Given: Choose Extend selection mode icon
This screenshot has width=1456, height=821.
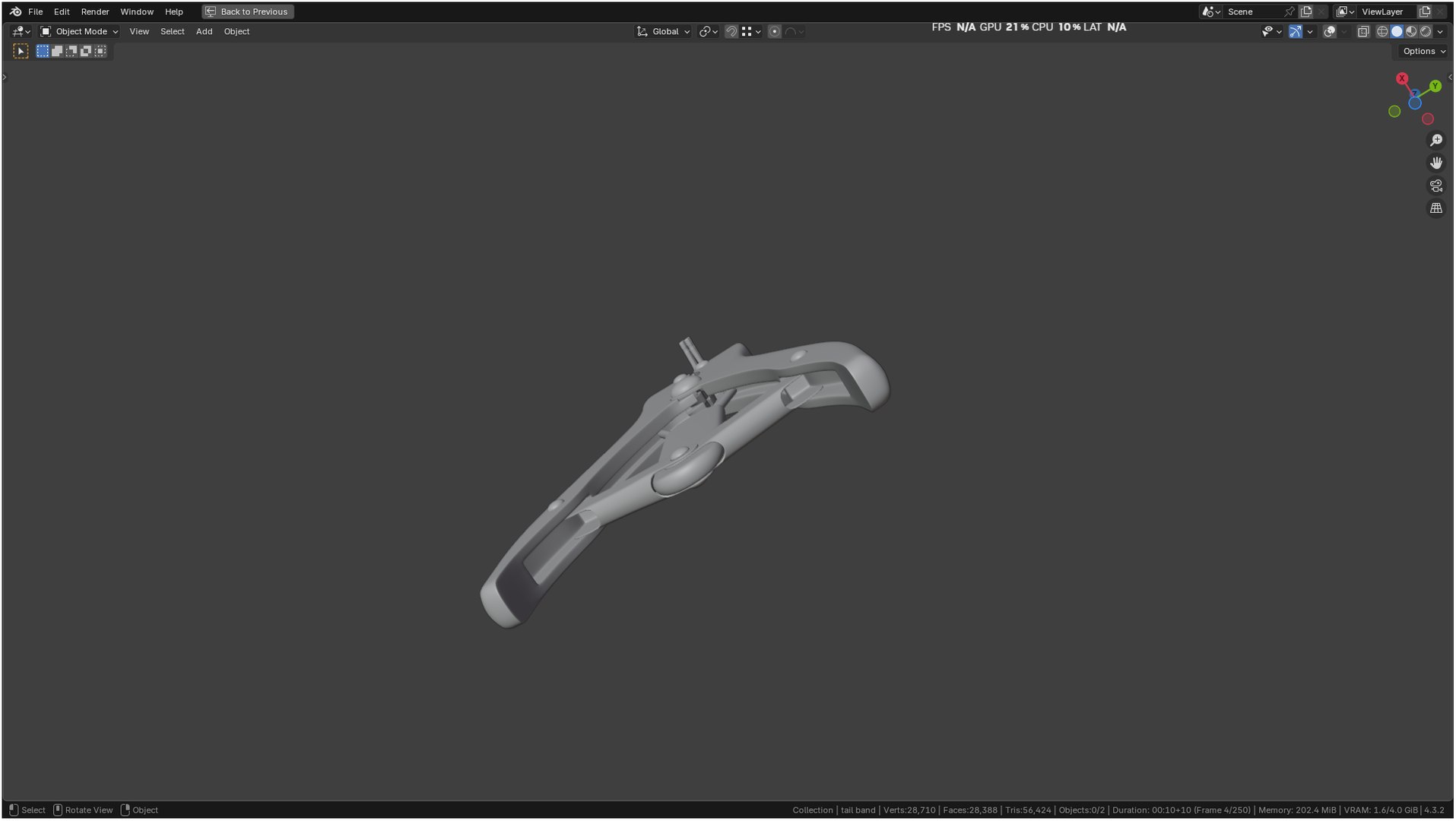Looking at the screenshot, I should point(57,51).
